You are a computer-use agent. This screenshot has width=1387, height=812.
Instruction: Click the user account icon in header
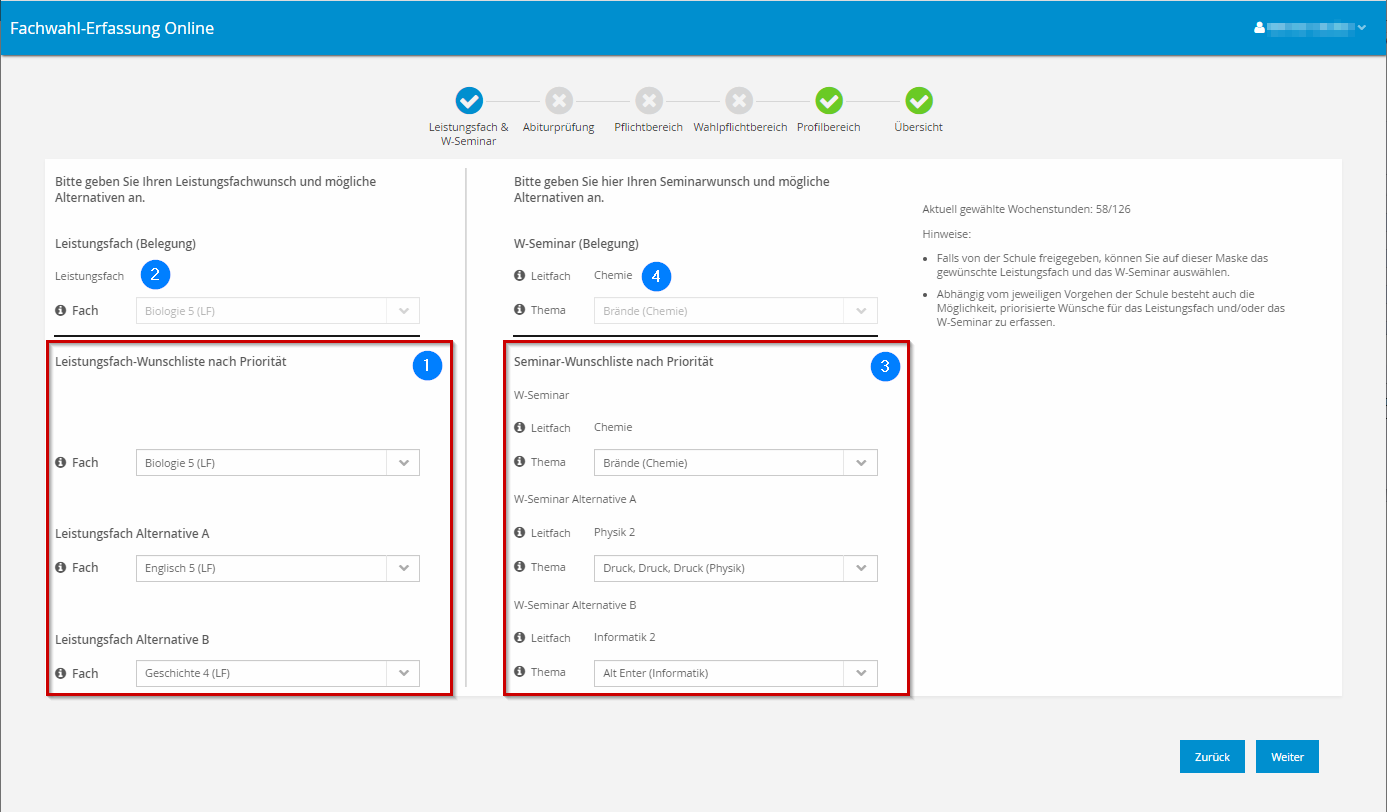pos(1260,28)
